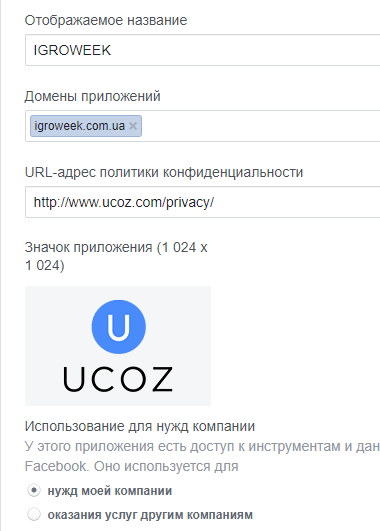
Task: Select оказания услуг другим компаниям radio button
Action: click(34, 514)
